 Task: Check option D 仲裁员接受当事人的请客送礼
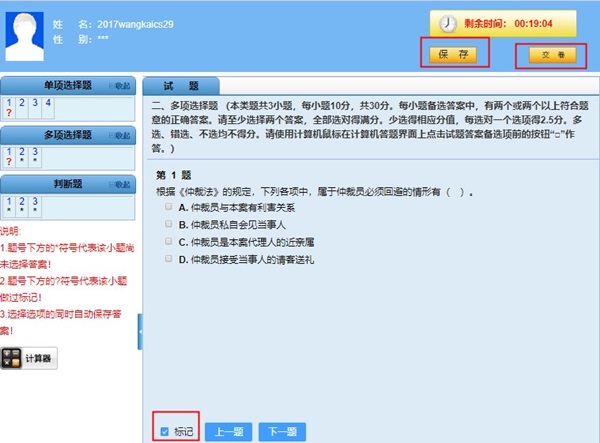pyautogui.click(x=168, y=259)
